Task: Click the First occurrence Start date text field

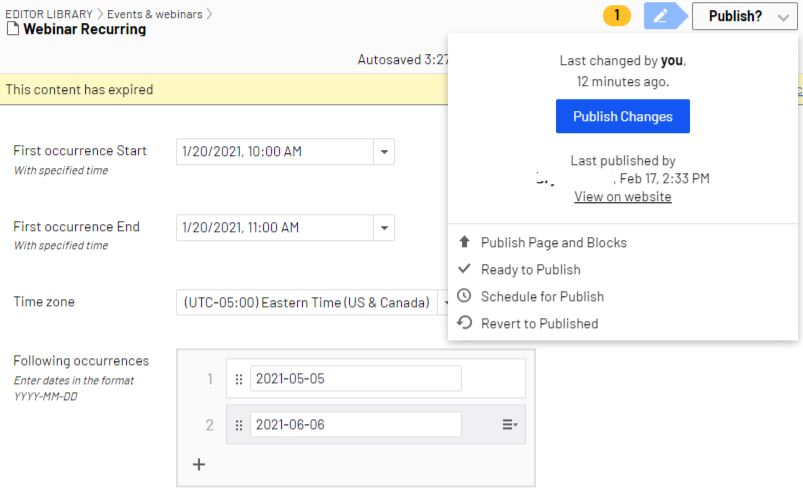Action: click(275, 153)
